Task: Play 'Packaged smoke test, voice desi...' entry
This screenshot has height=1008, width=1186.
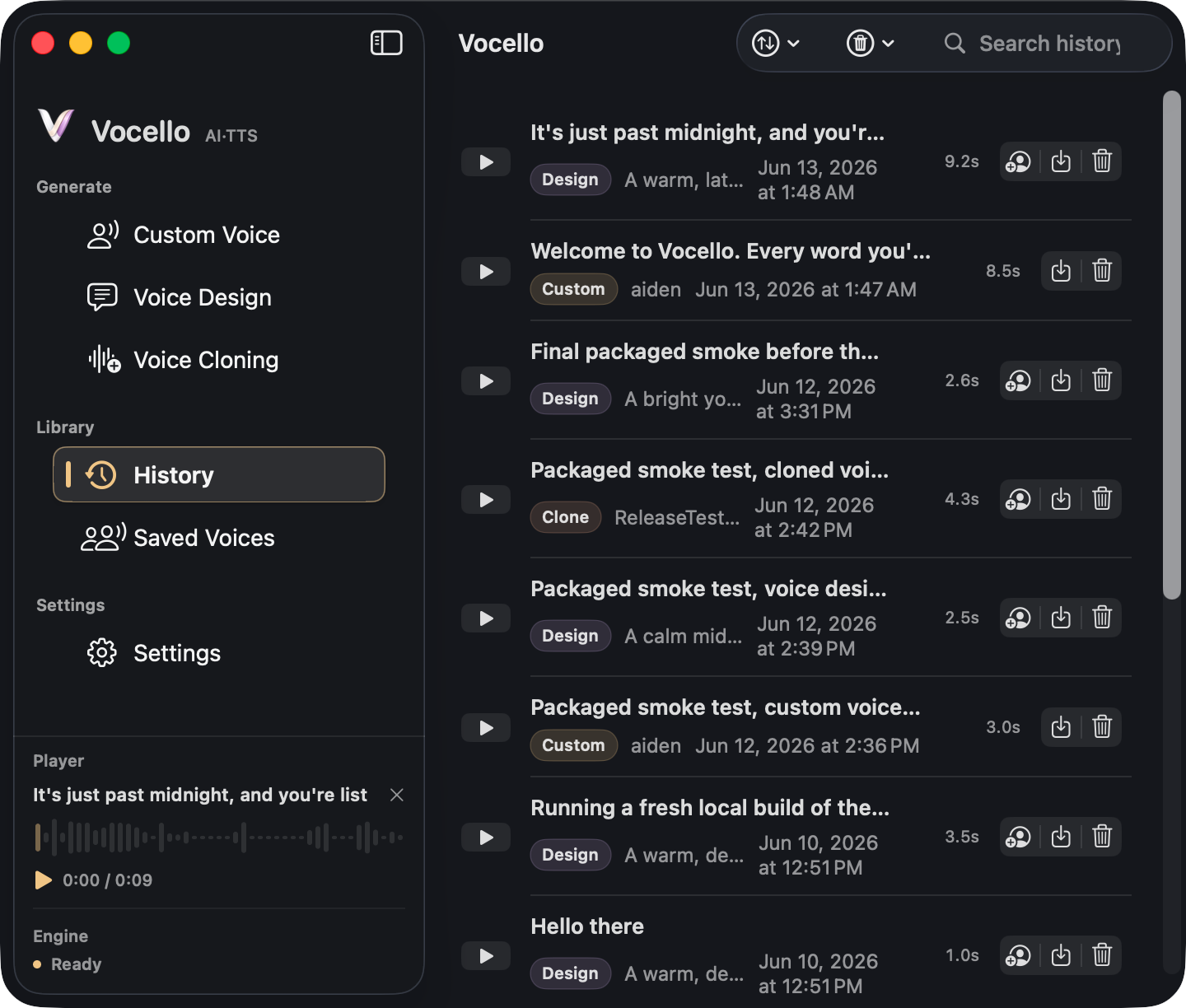Action: 486,618
